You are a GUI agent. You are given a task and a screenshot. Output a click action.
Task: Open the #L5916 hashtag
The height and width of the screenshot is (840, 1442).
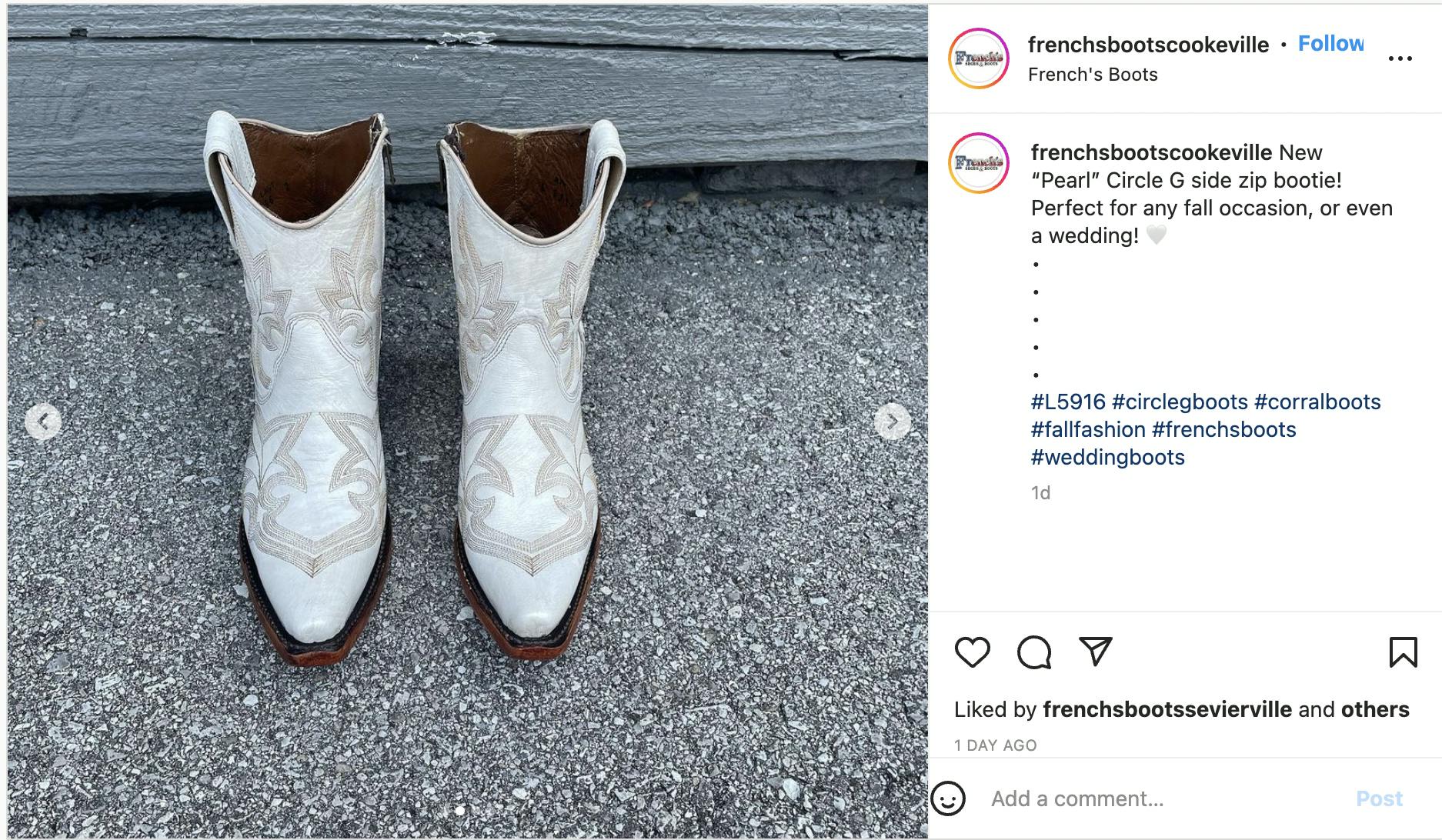[1068, 402]
